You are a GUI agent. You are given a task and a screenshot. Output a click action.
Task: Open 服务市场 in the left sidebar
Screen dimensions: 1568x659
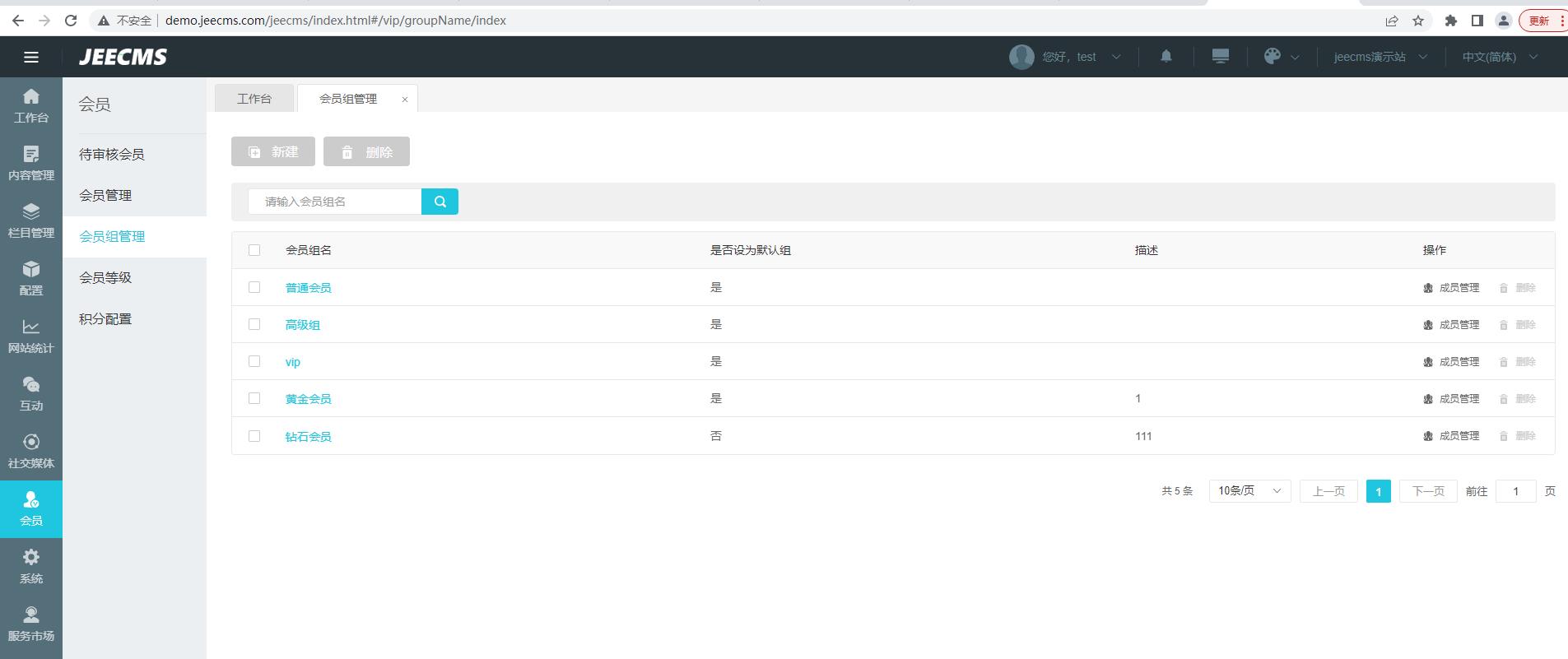click(31, 624)
